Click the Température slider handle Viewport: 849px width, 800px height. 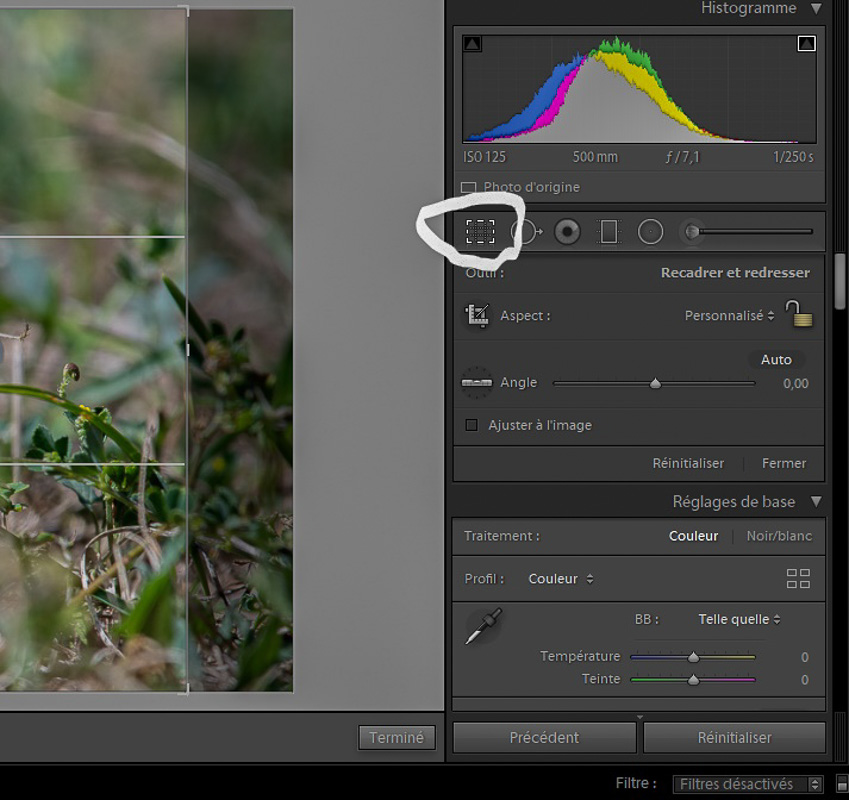point(693,657)
